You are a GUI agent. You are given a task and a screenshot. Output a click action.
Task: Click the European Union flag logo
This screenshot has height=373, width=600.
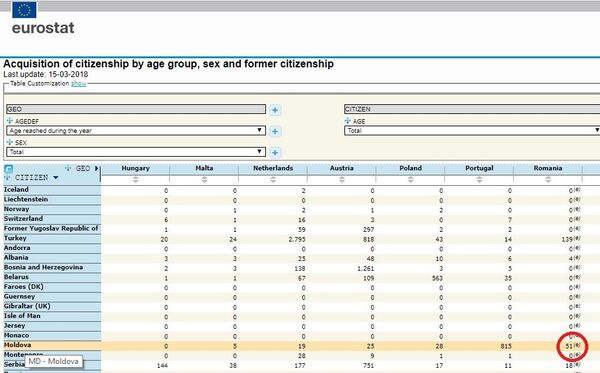pos(24,10)
